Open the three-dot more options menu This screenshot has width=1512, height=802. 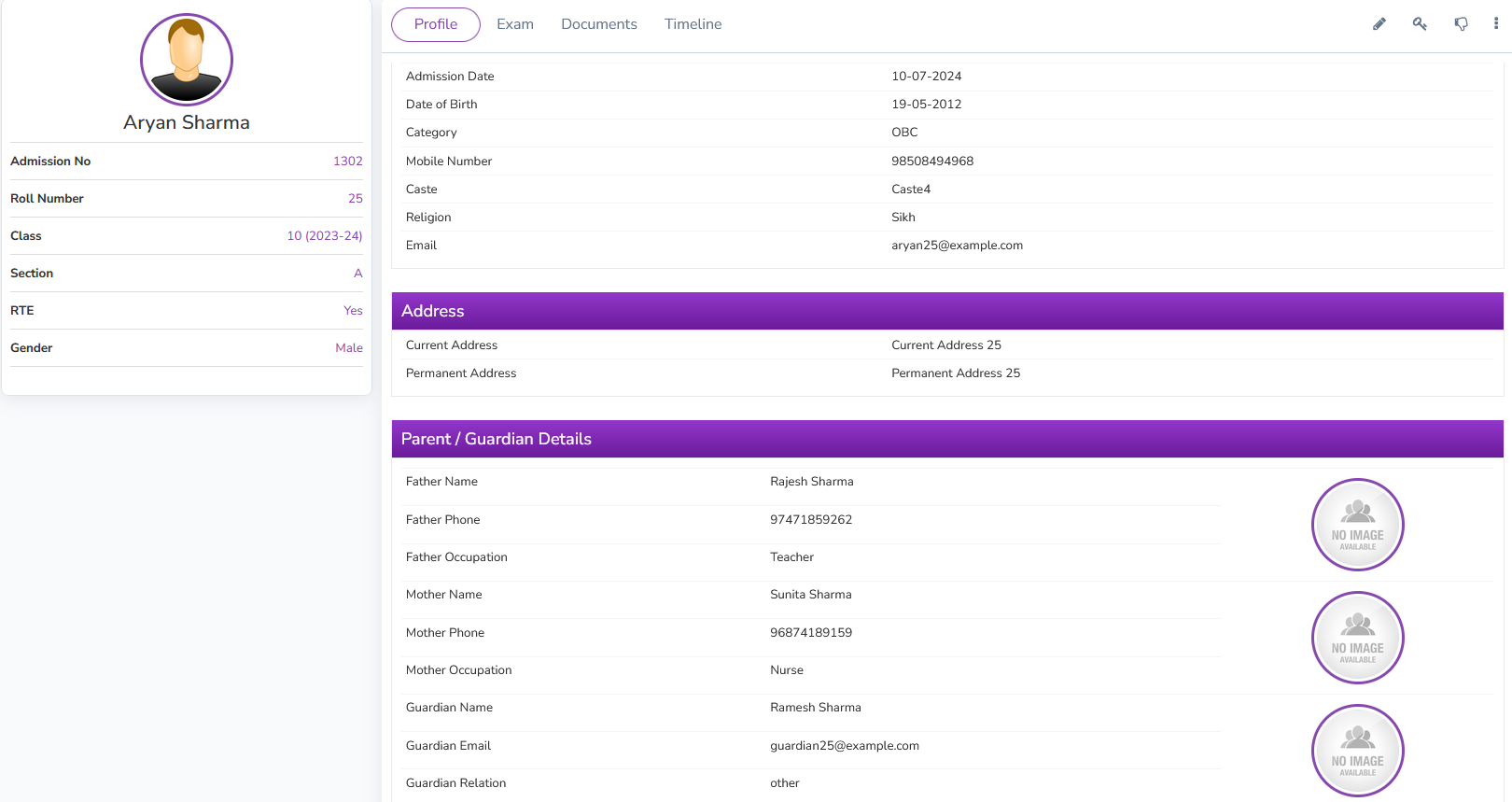point(1495,24)
